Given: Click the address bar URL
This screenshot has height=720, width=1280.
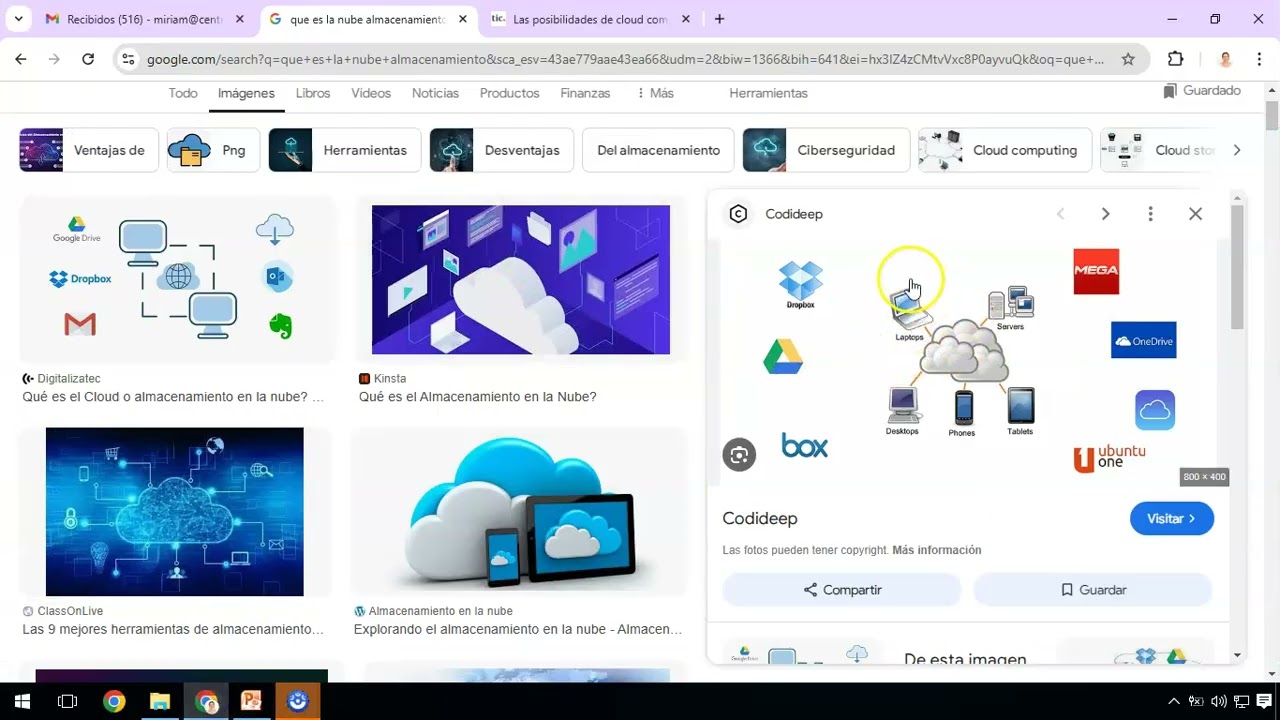Looking at the screenshot, I should [x=625, y=59].
